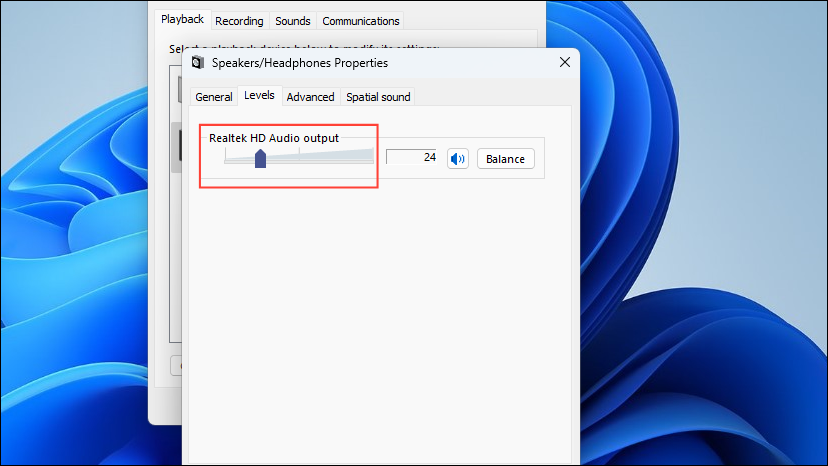Screen dimensions: 828x466
Task: Select the Playback tab in the Sound window
Action: [x=182, y=20]
